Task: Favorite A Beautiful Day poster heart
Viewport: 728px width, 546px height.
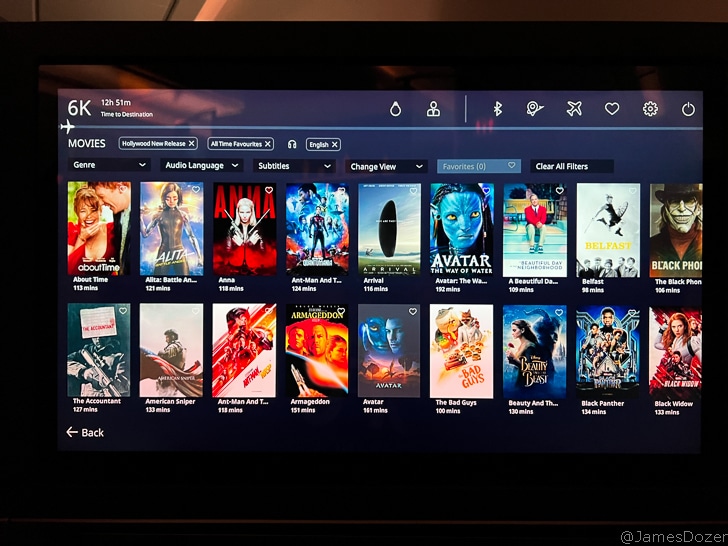Action: click(559, 190)
